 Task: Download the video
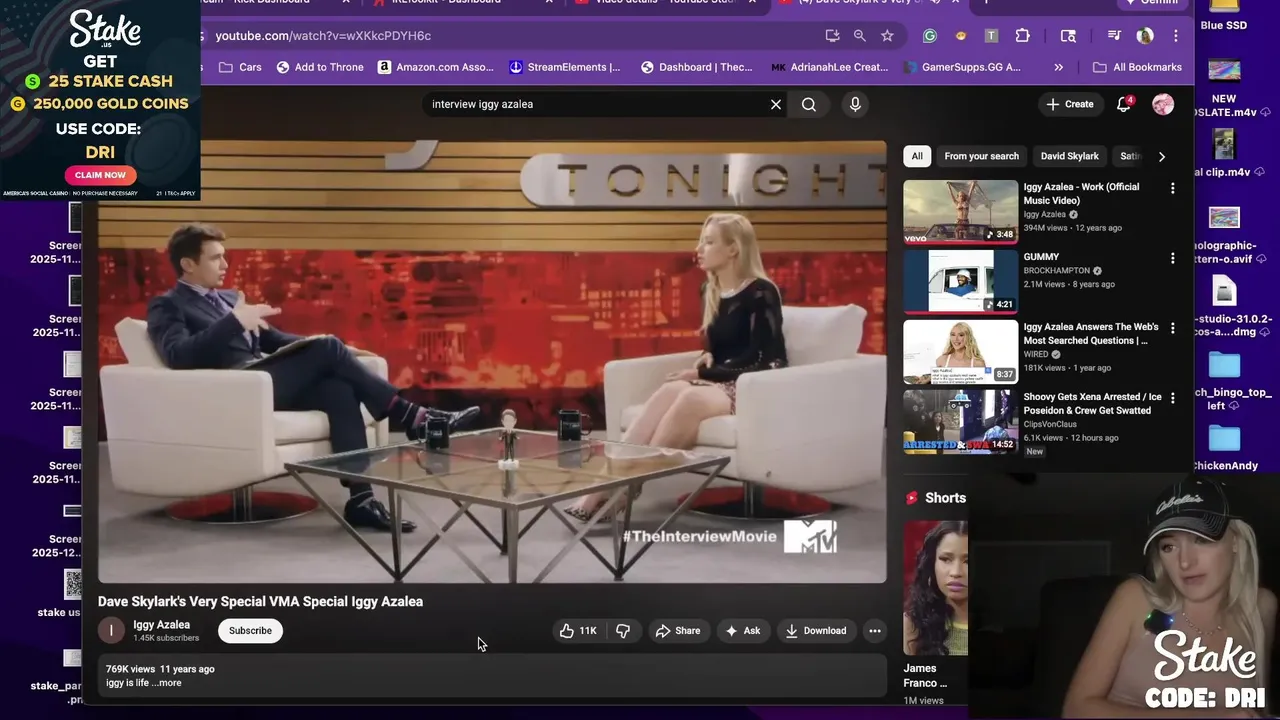tap(815, 631)
